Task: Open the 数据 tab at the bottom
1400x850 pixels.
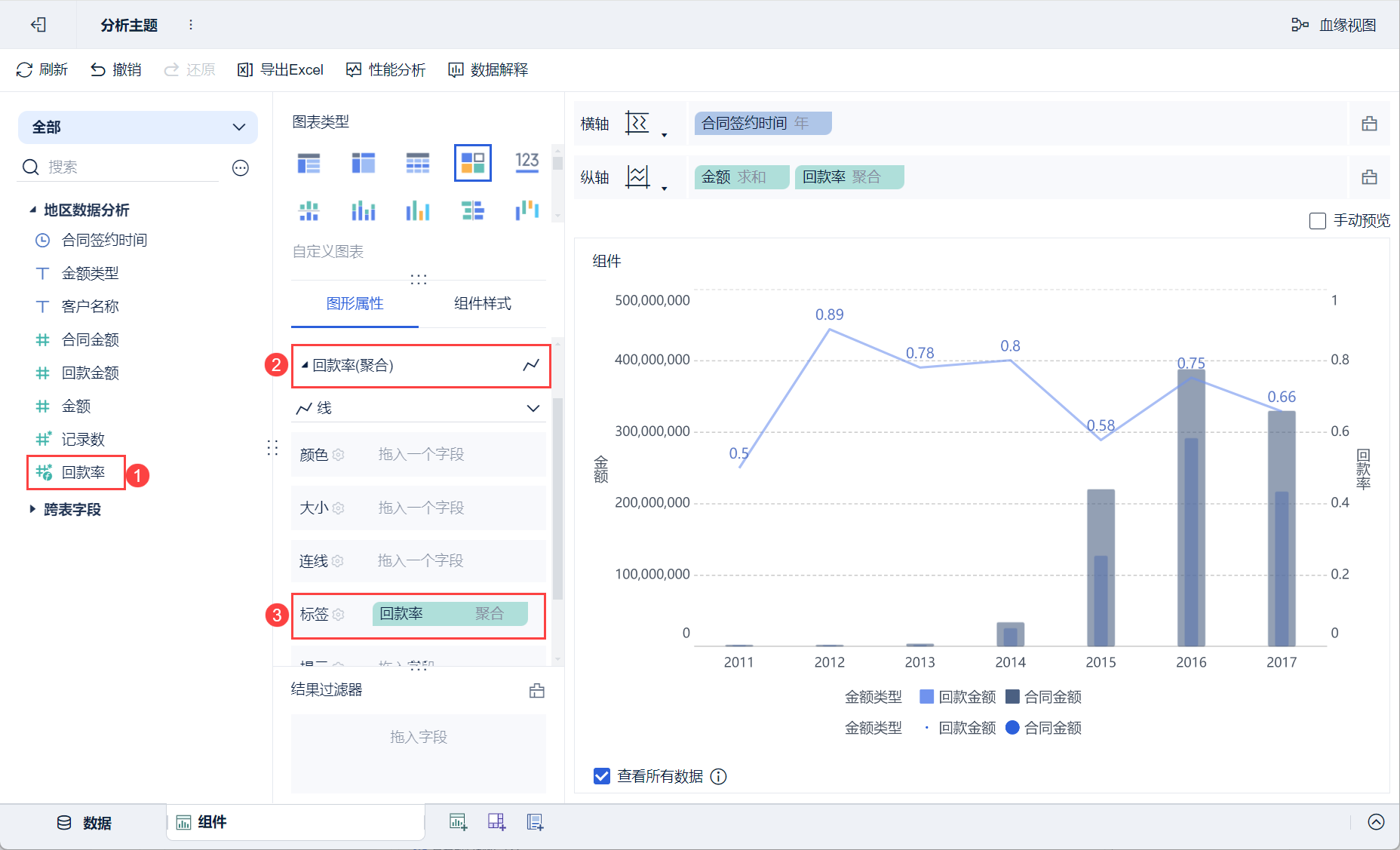Action: coord(84,823)
